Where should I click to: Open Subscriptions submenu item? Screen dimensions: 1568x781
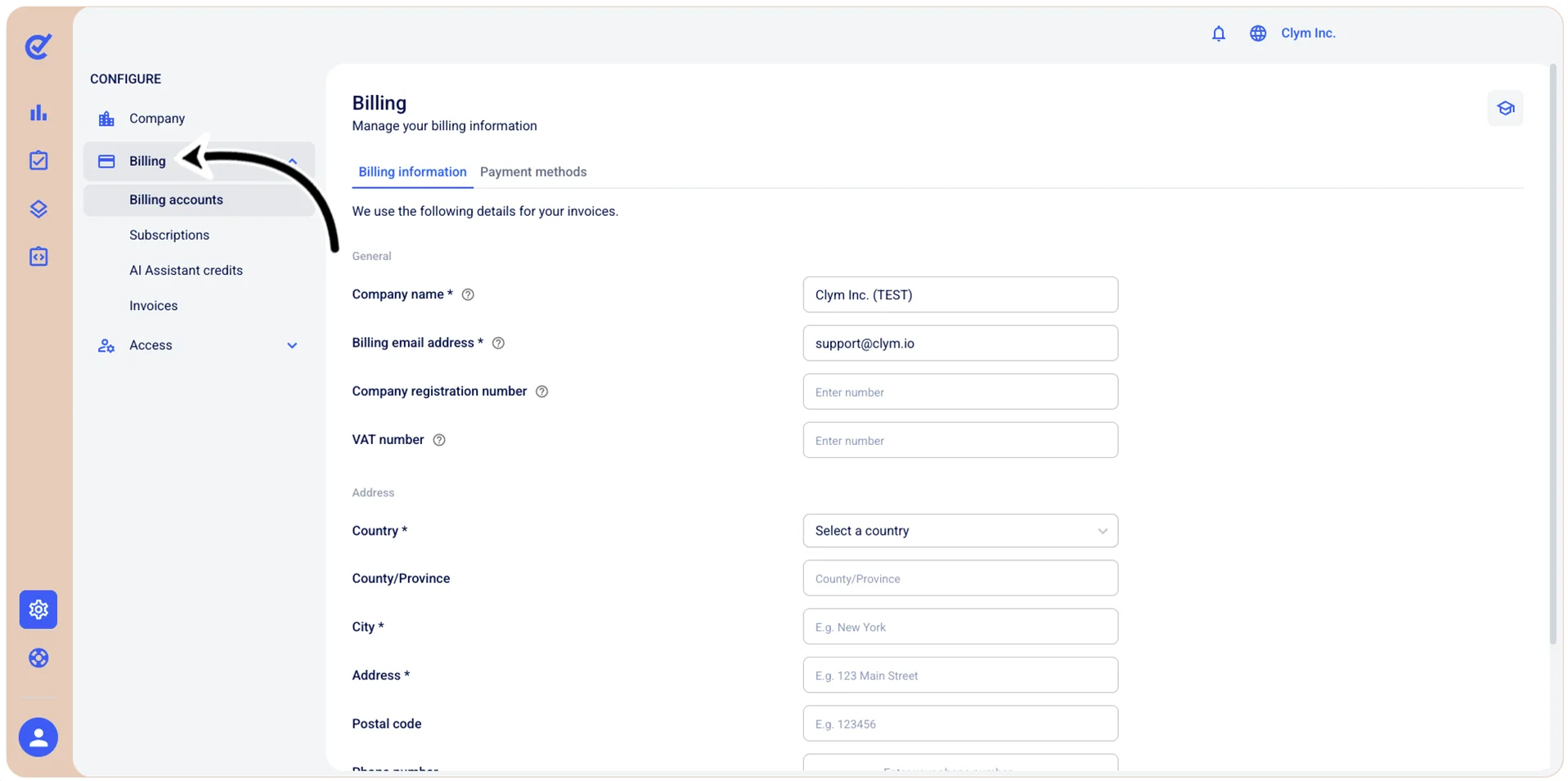tap(169, 235)
